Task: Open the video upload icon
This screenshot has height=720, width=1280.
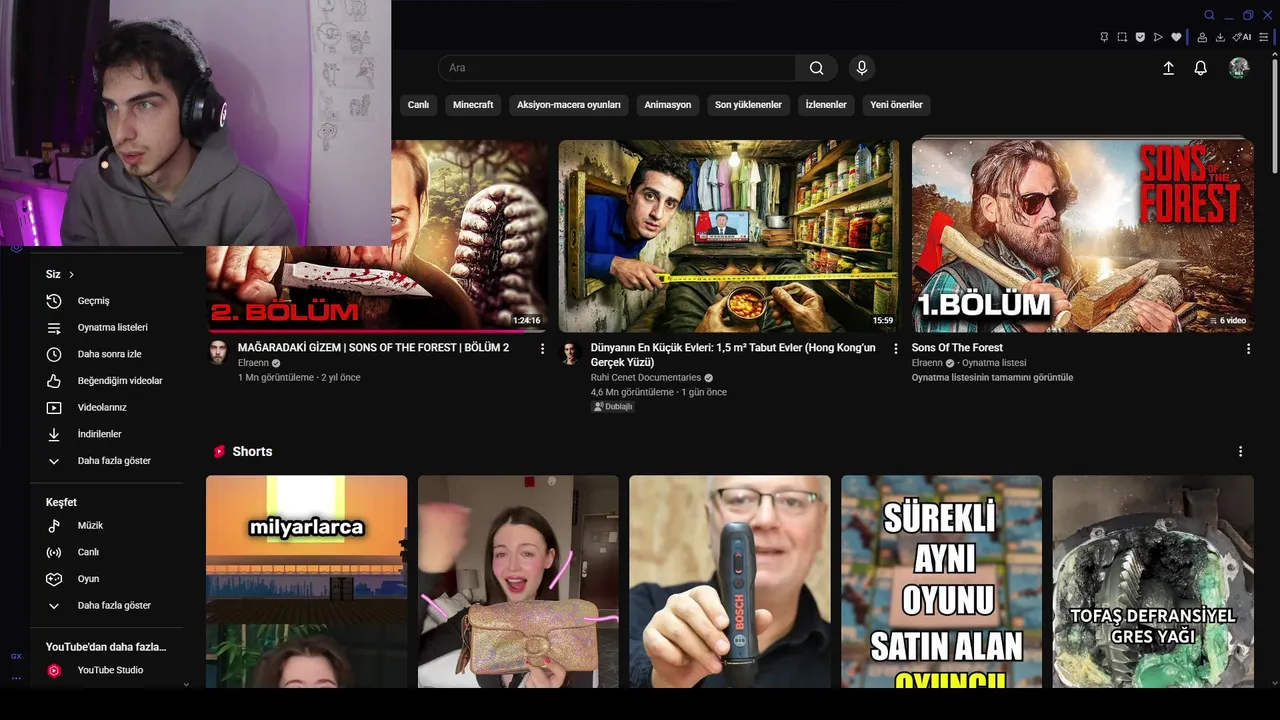Action: [1168, 68]
